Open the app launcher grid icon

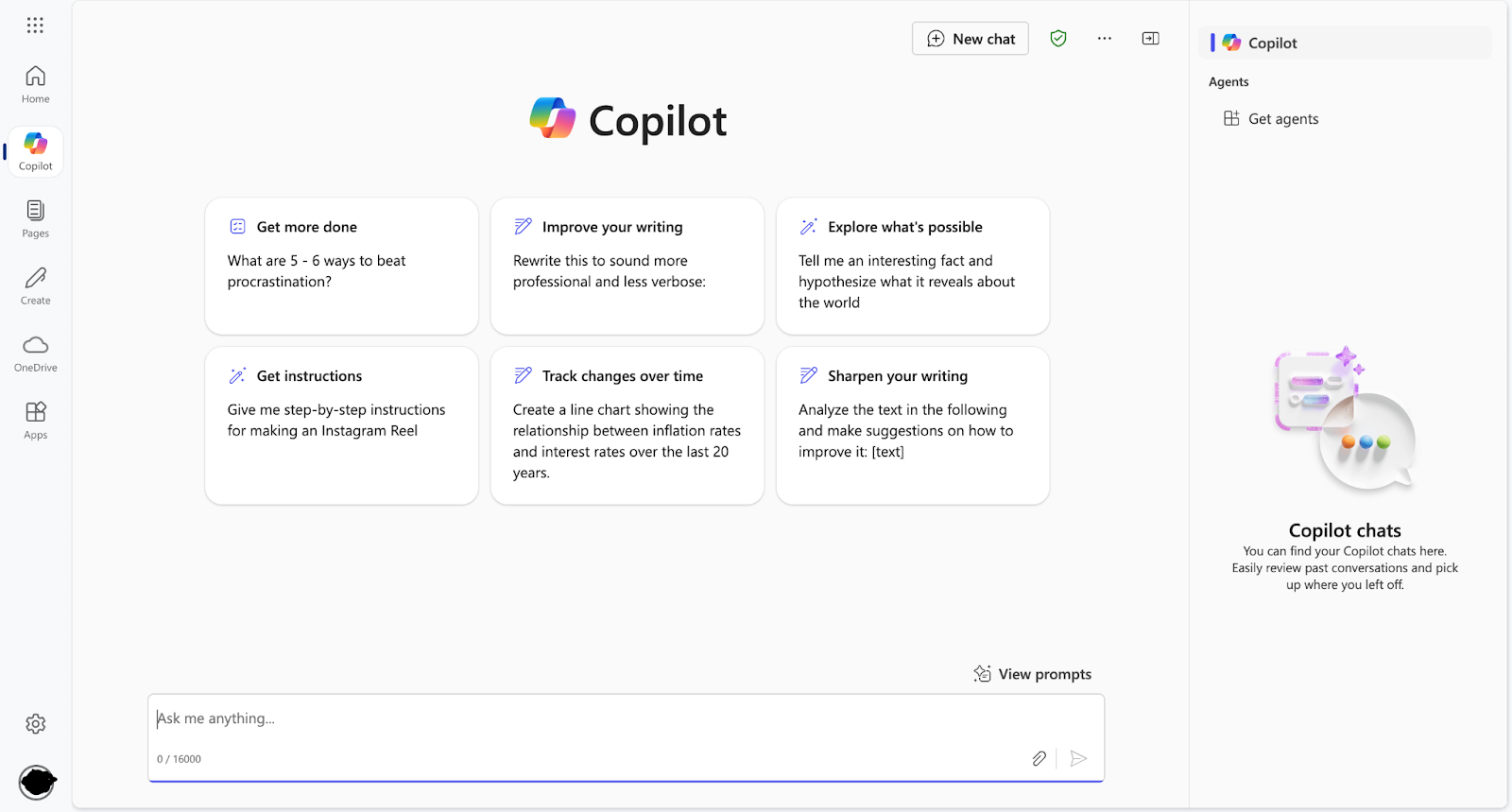(35, 26)
